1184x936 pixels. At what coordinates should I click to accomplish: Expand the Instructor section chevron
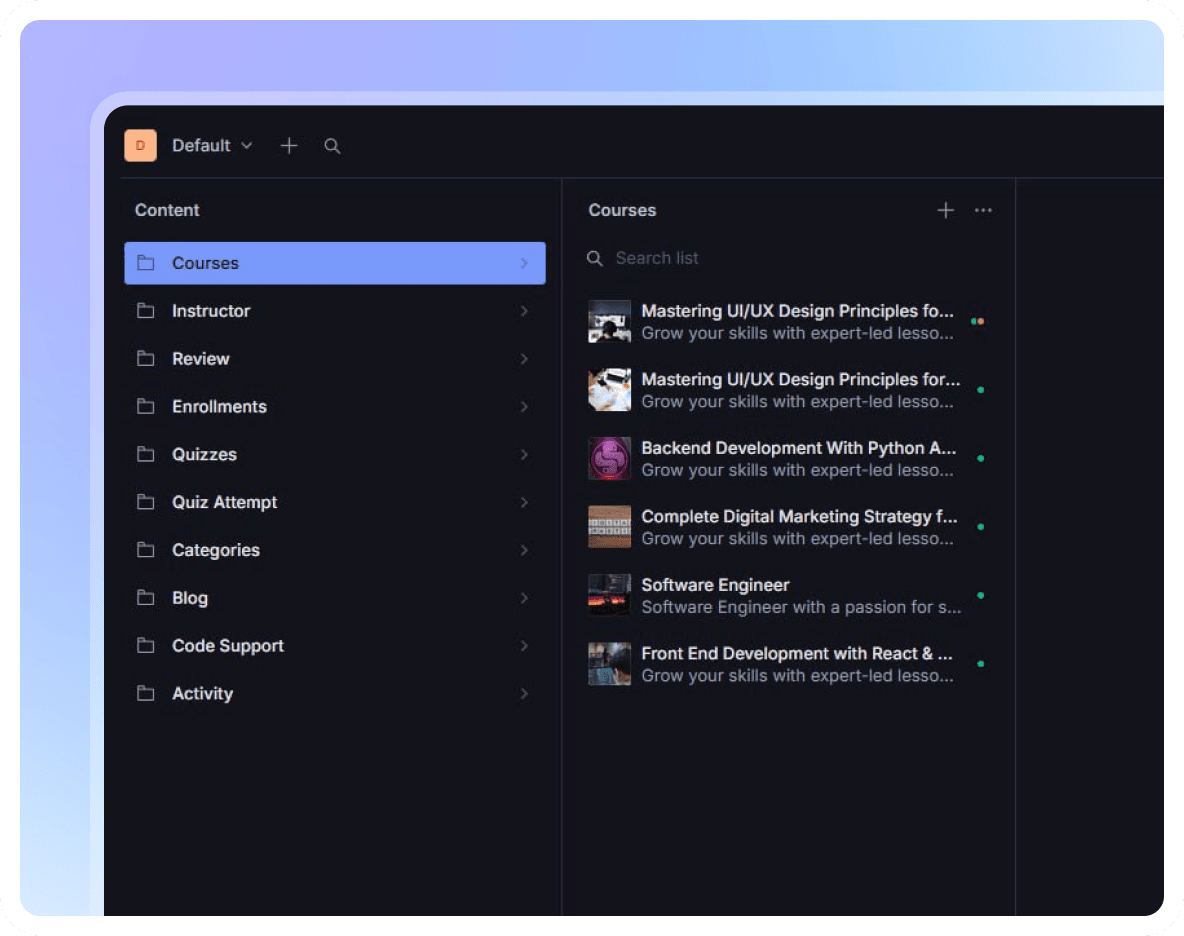click(524, 311)
